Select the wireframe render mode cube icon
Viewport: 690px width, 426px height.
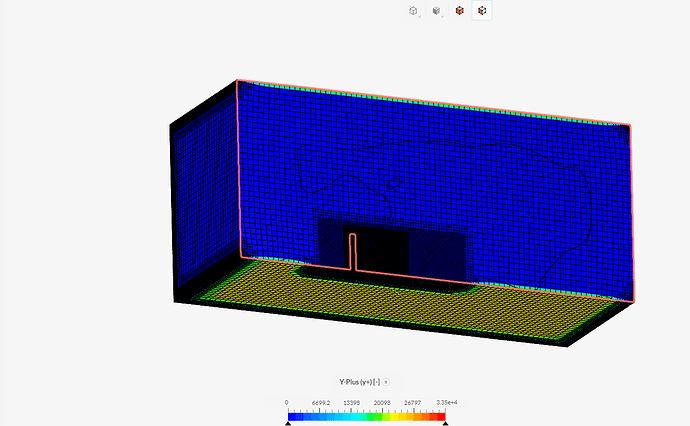click(413, 11)
